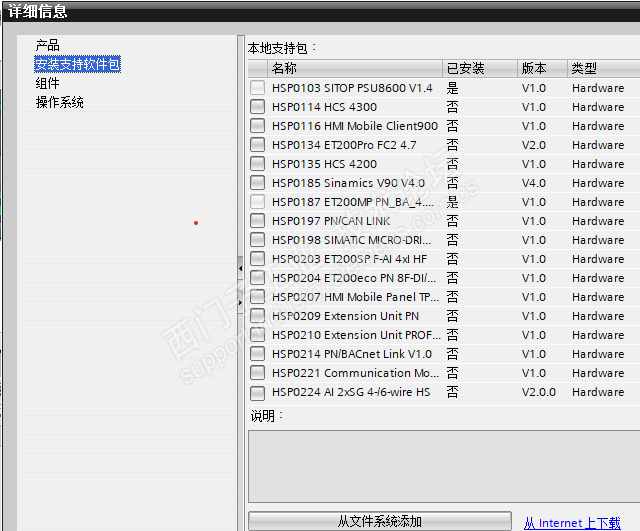Select 产品 in the left navigation

(47, 45)
